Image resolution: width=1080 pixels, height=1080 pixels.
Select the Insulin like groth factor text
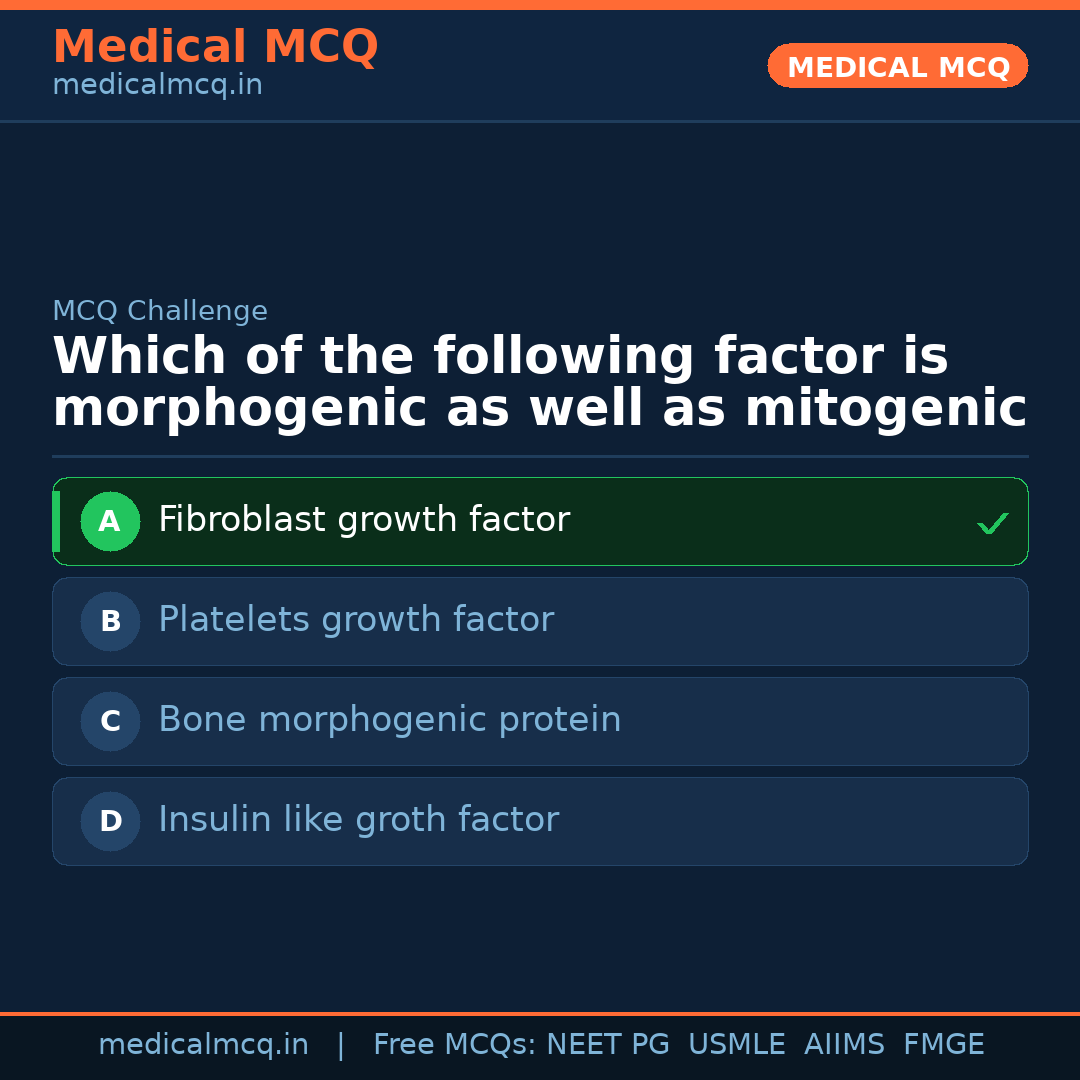pos(358,820)
